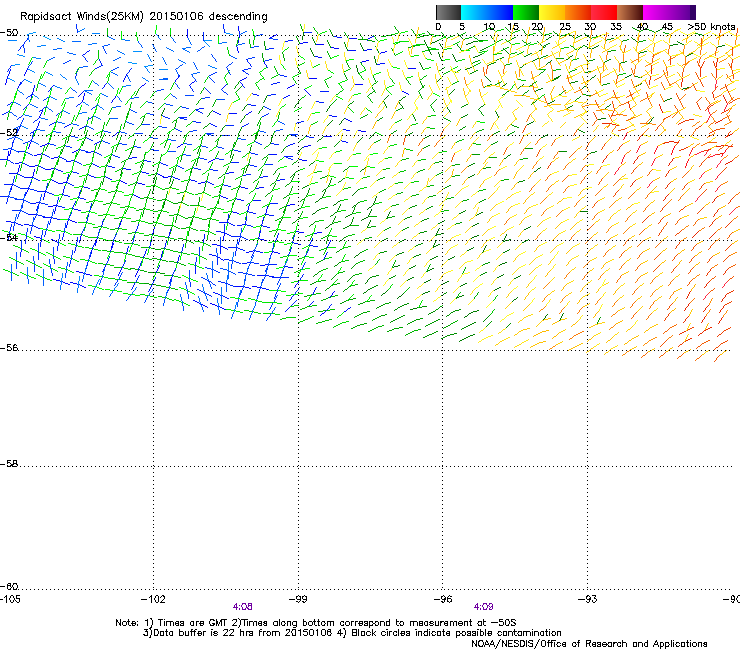Screen dimensions: 740x650
Task: Click the red 30-35 knots color swatch
Action: [604, 12]
